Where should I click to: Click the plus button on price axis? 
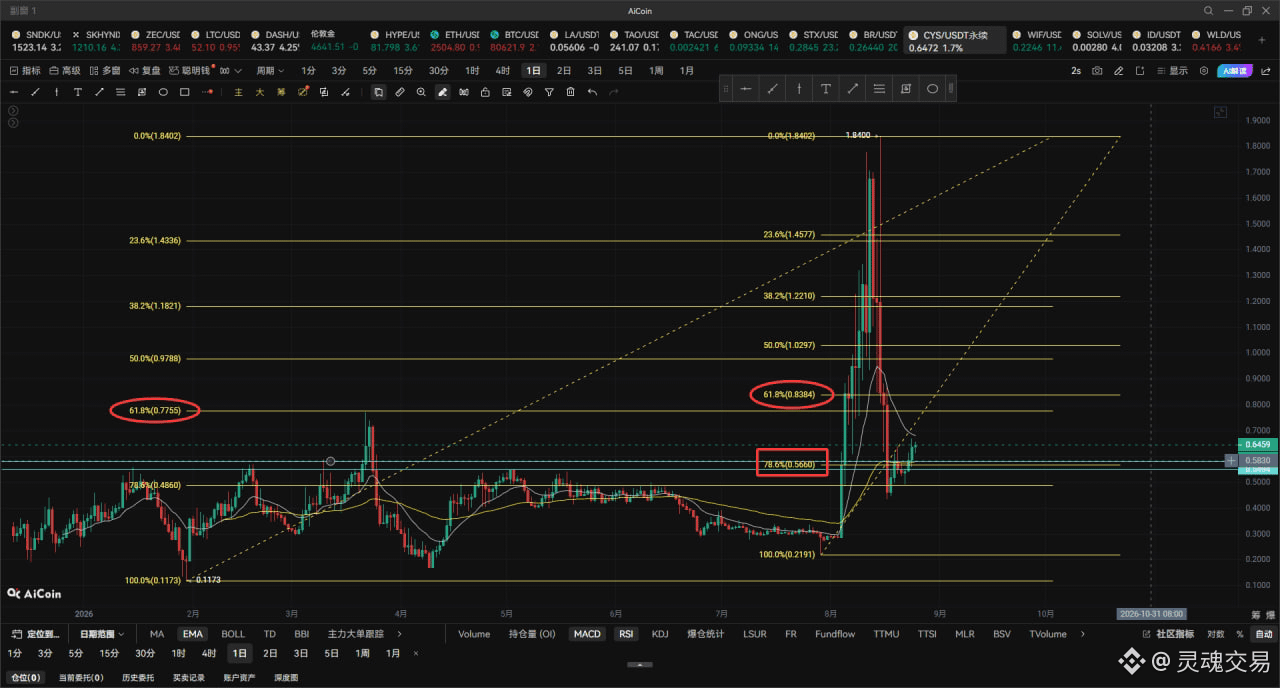pos(1230,461)
